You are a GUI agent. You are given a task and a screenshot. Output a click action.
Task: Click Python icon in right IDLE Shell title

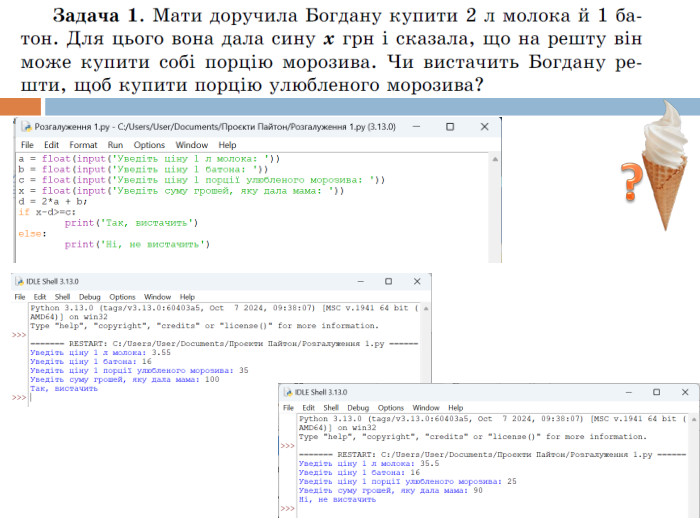(289, 392)
